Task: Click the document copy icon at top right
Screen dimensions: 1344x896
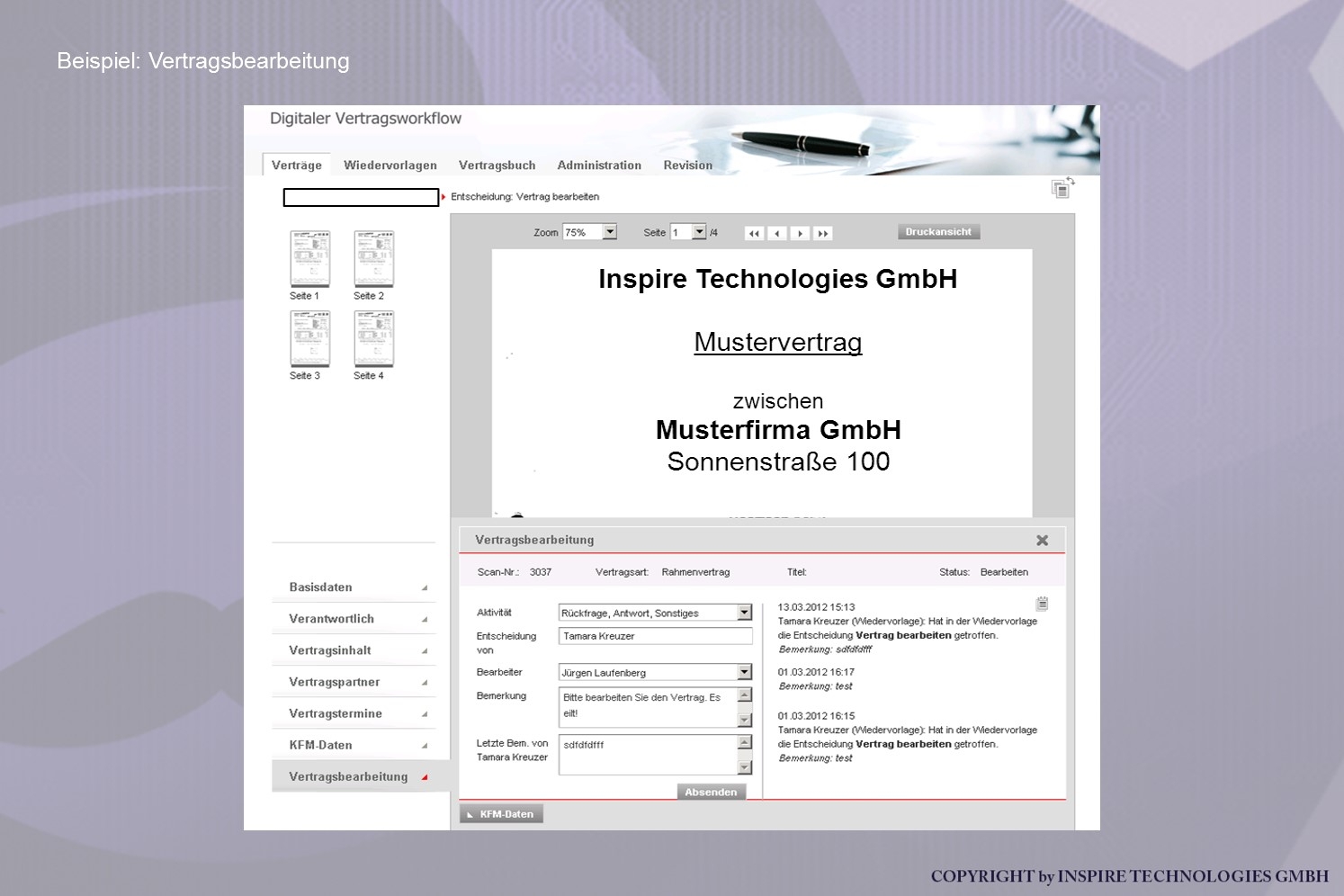Action: pyautogui.click(x=1062, y=187)
